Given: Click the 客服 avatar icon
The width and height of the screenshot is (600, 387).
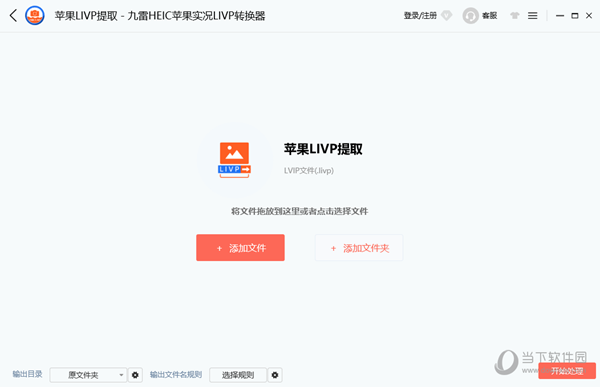Looking at the screenshot, I should (x=471, y=16).
